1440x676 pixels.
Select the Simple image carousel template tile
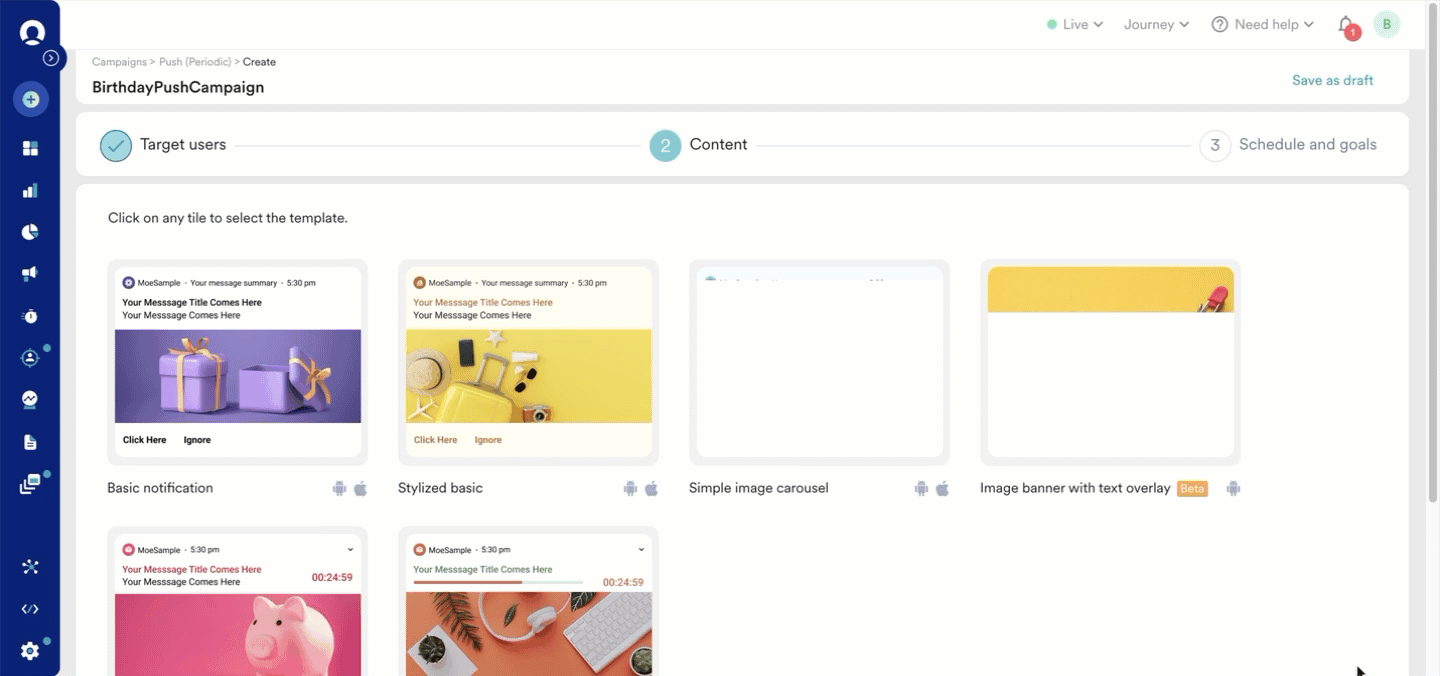(819, 363)
